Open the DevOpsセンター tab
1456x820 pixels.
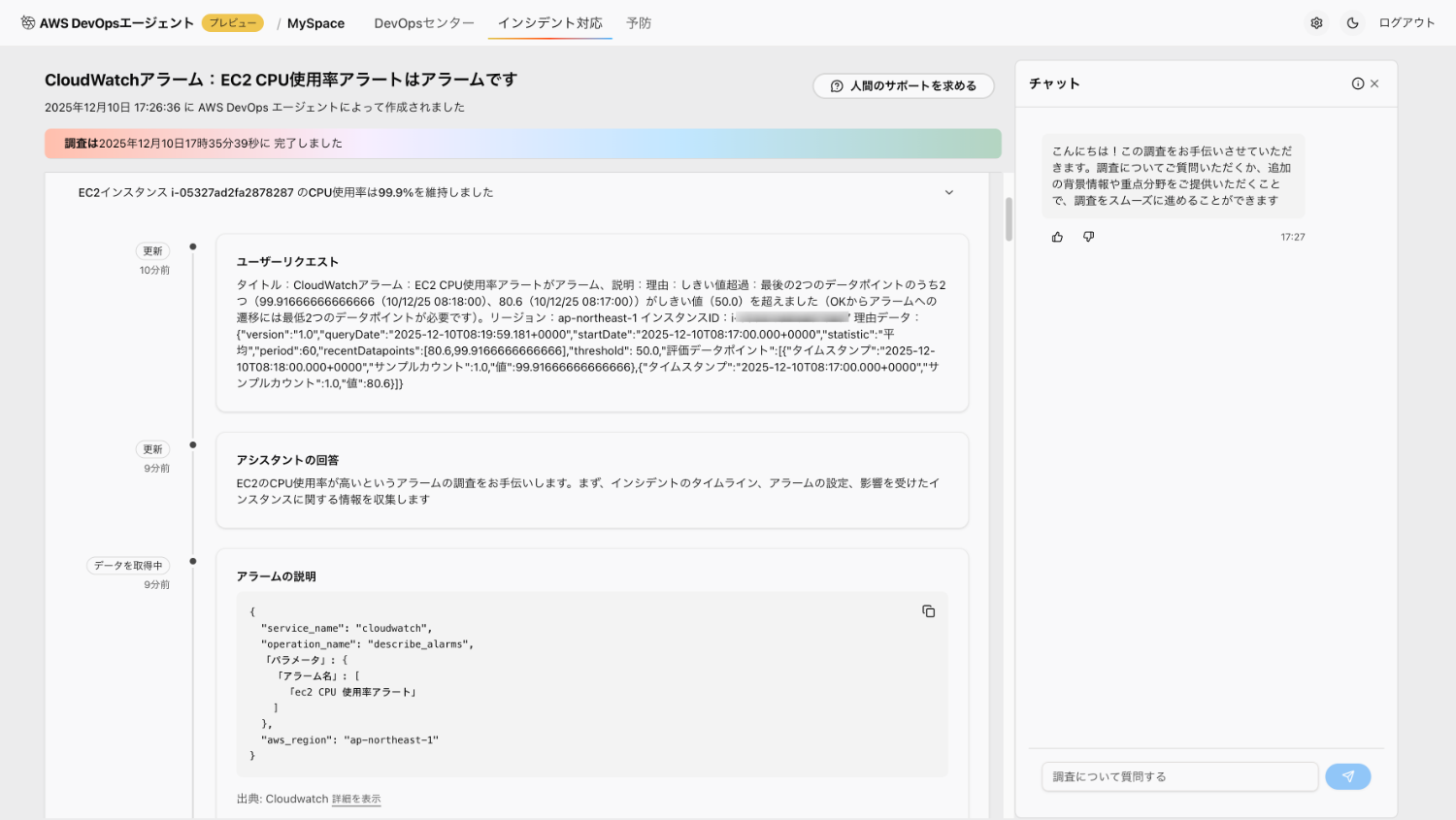pyautogui.click(x=424, y=23)
